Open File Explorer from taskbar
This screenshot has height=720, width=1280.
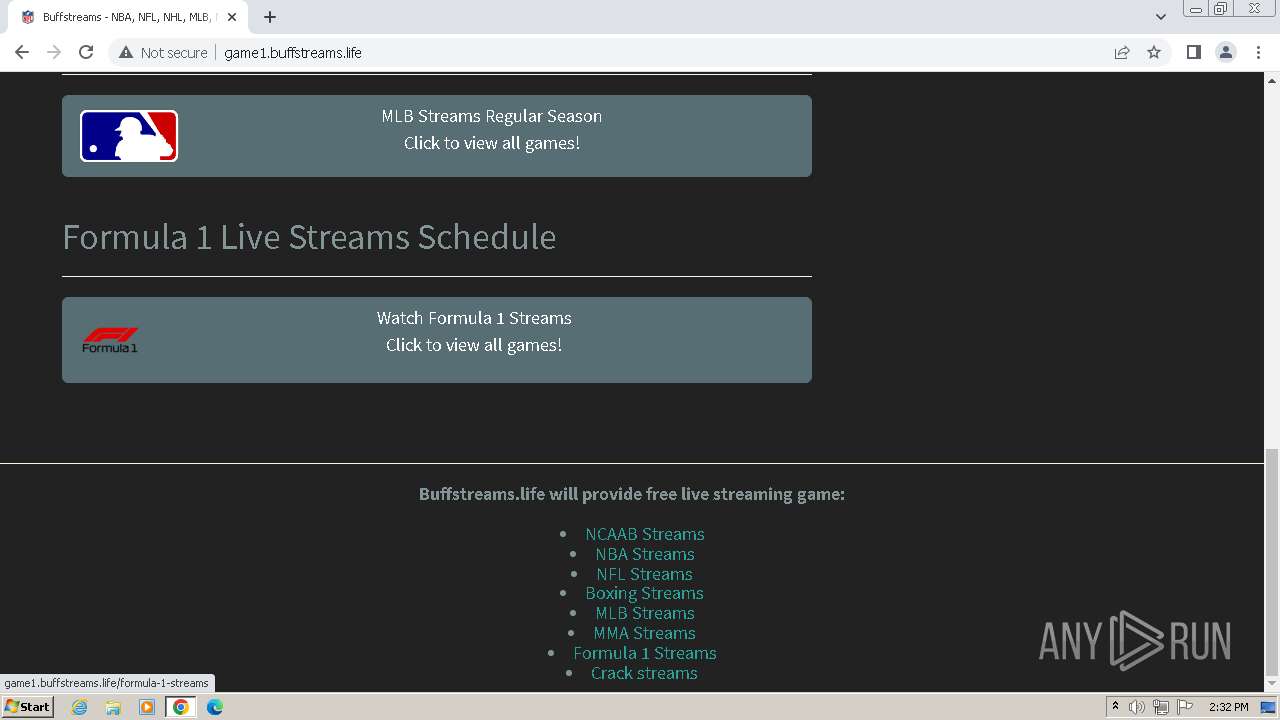[113, 707]
